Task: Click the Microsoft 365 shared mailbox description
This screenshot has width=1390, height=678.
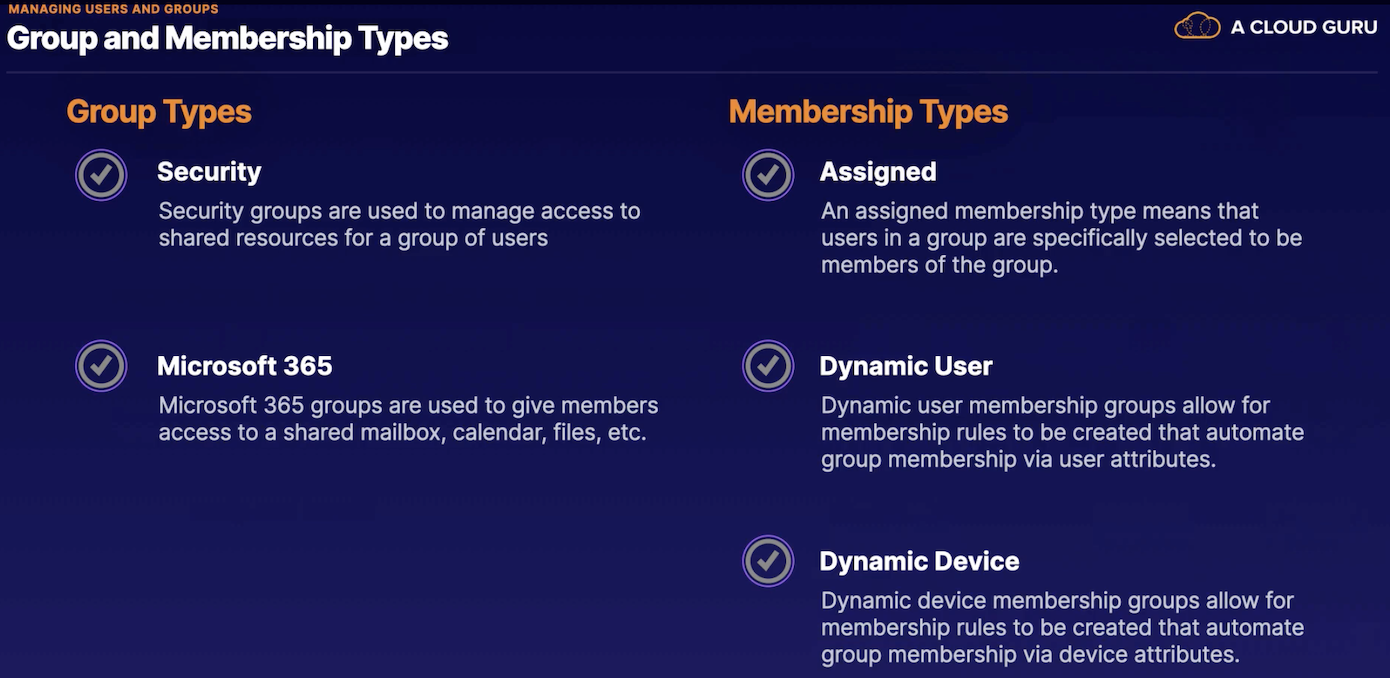Action: pos(408,419)
